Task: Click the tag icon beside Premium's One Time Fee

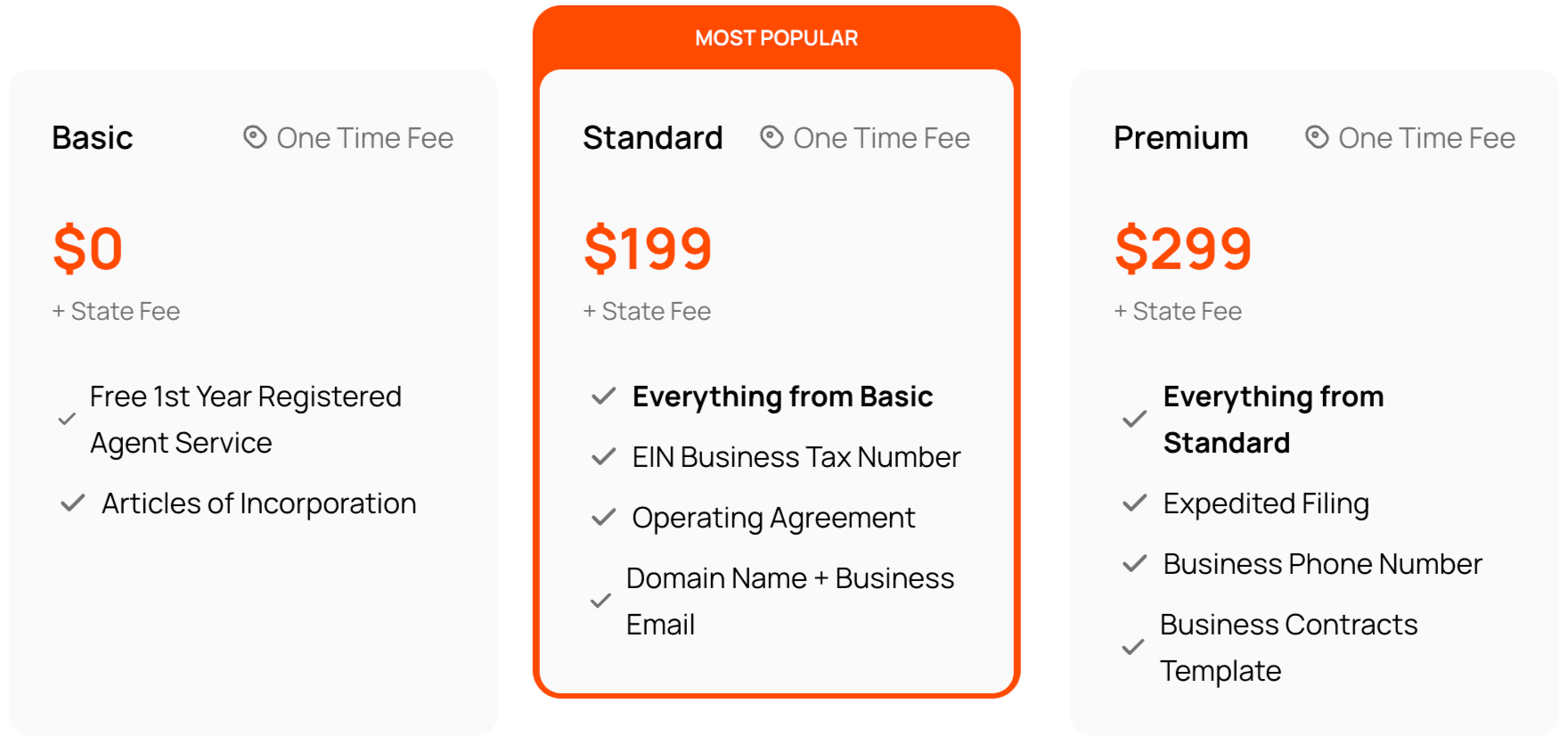Action: click(x=1316, y=137)
